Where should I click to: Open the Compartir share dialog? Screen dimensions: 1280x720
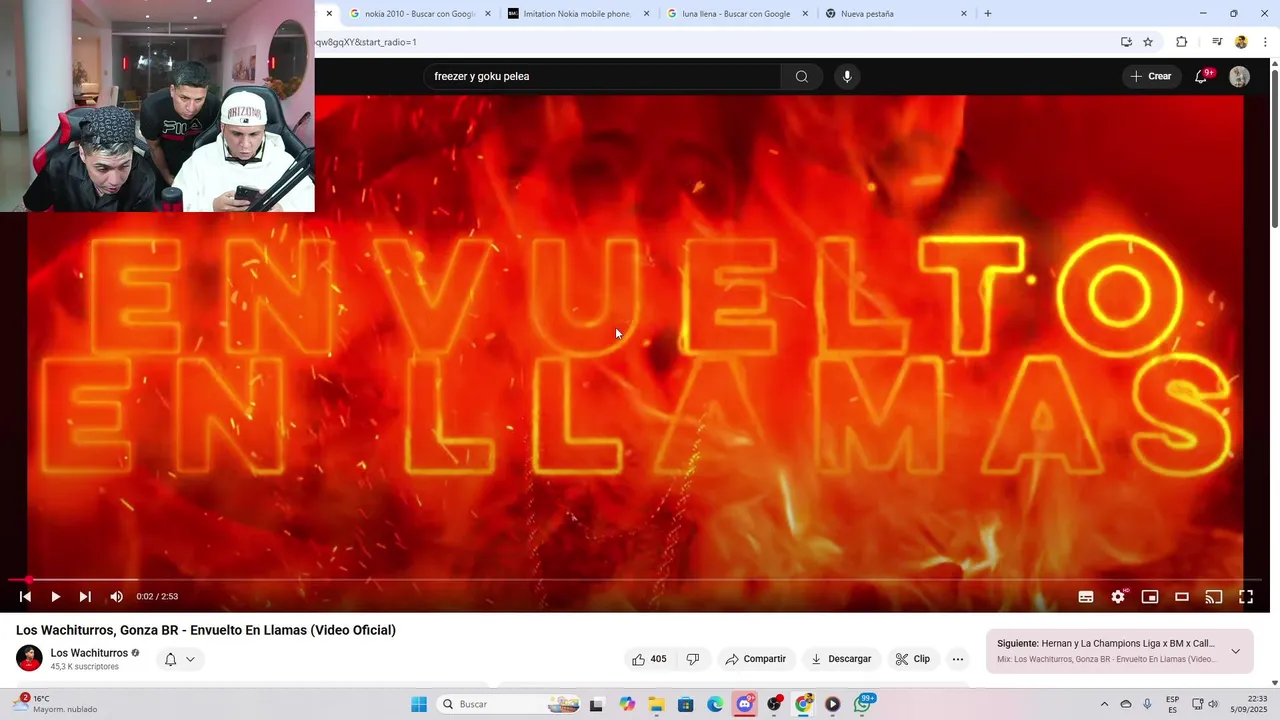(756, 659)
